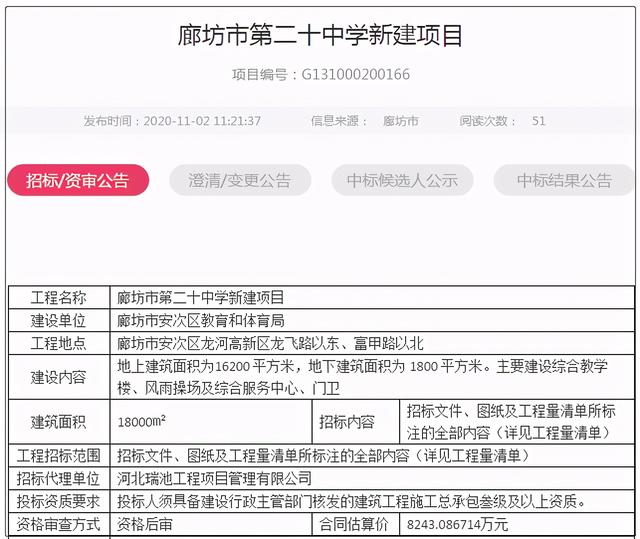
Task: Click the 建筑面积 label cell
Action: pyautogui.click(x=59, y=421)
